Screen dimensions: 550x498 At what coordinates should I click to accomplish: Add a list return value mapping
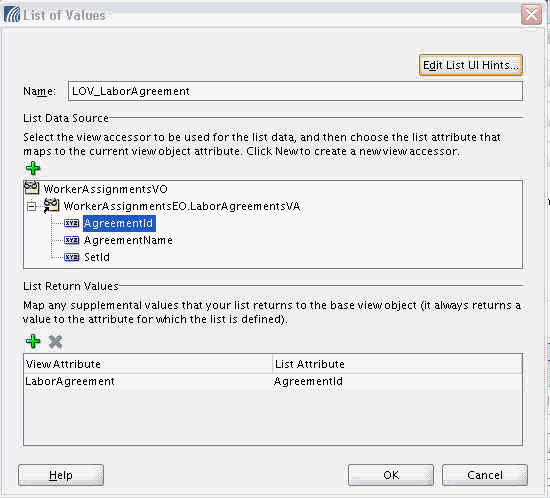coord(33,341)
